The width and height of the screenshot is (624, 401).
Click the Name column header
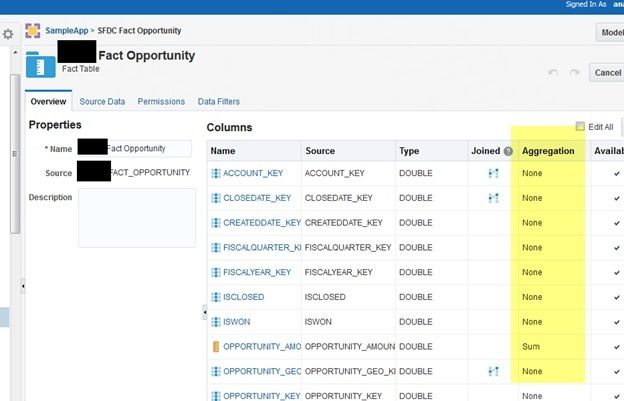pos(223,151)
